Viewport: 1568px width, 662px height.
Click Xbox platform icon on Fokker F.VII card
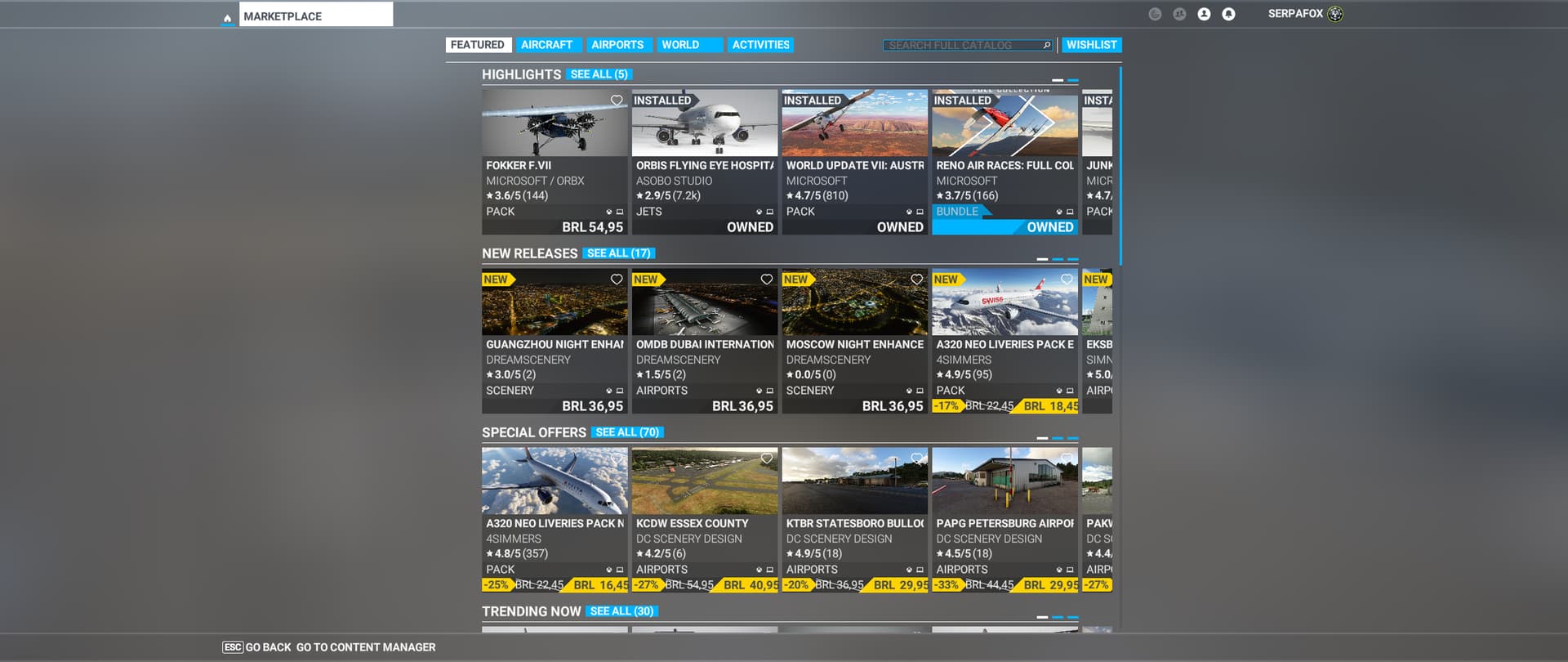[609, 212]
